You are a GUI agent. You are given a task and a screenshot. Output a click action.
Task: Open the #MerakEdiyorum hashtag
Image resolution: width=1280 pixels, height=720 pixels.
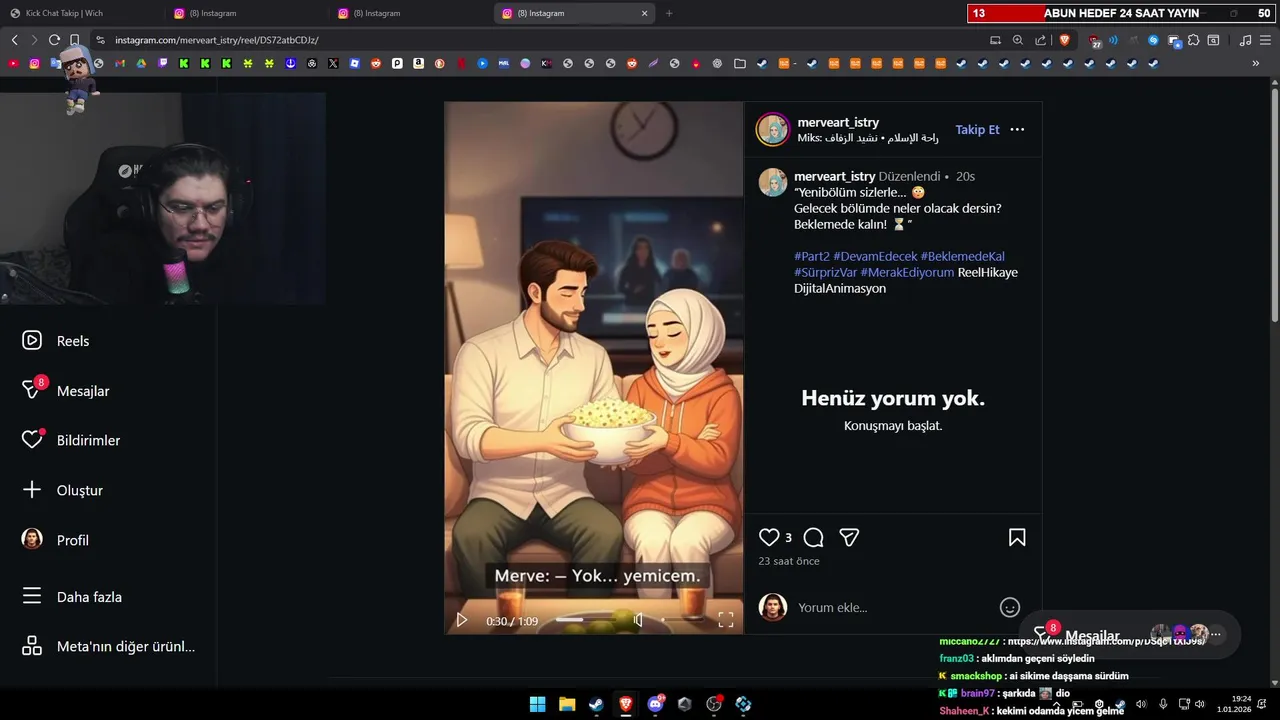pyautogui.click(x=907, y=272)
